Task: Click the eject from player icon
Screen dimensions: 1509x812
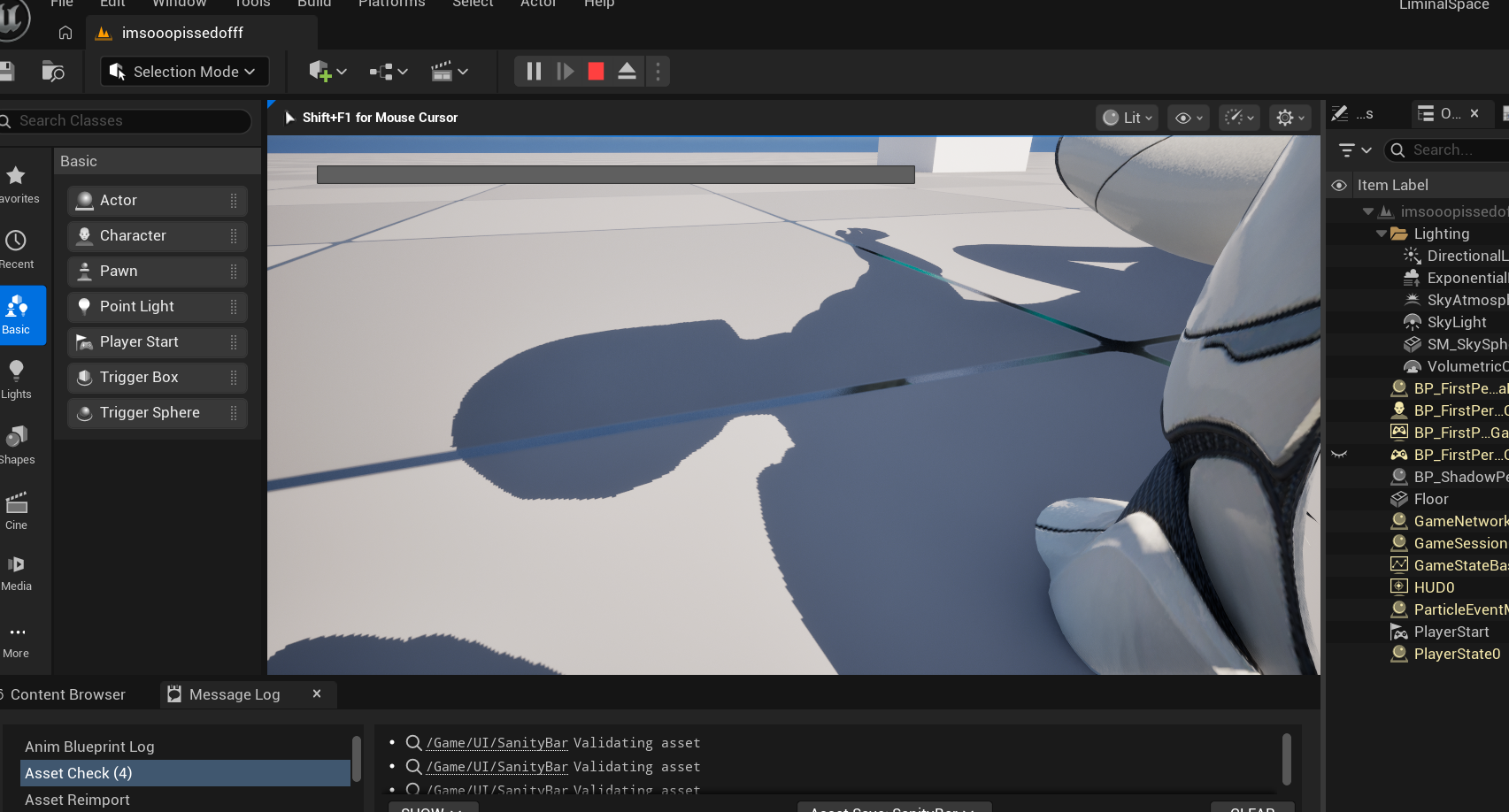Action: click(627, 72)
